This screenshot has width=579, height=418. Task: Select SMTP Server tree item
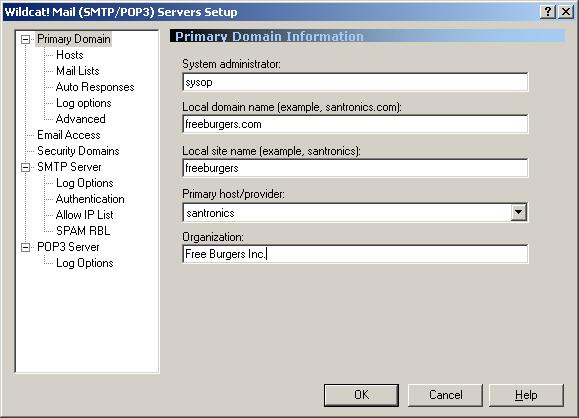click(x=69, y=167)
